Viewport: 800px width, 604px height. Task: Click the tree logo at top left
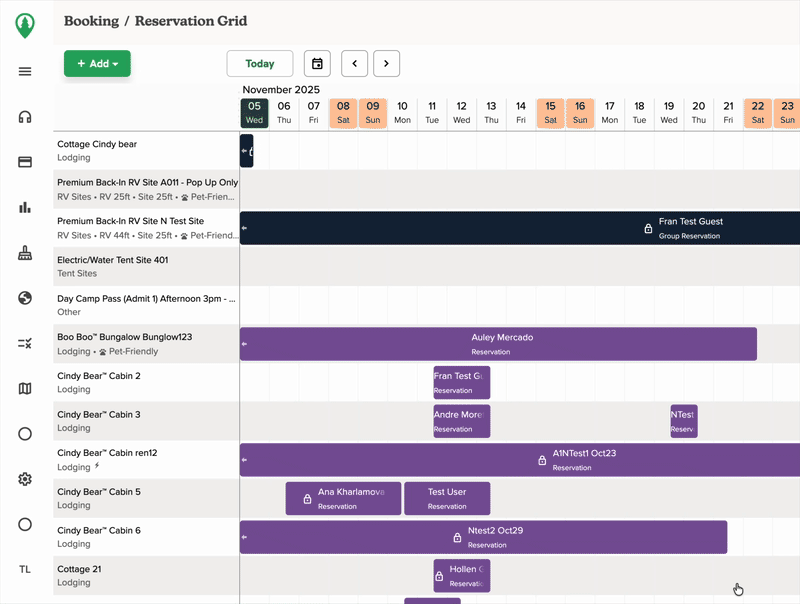(25, 24)
